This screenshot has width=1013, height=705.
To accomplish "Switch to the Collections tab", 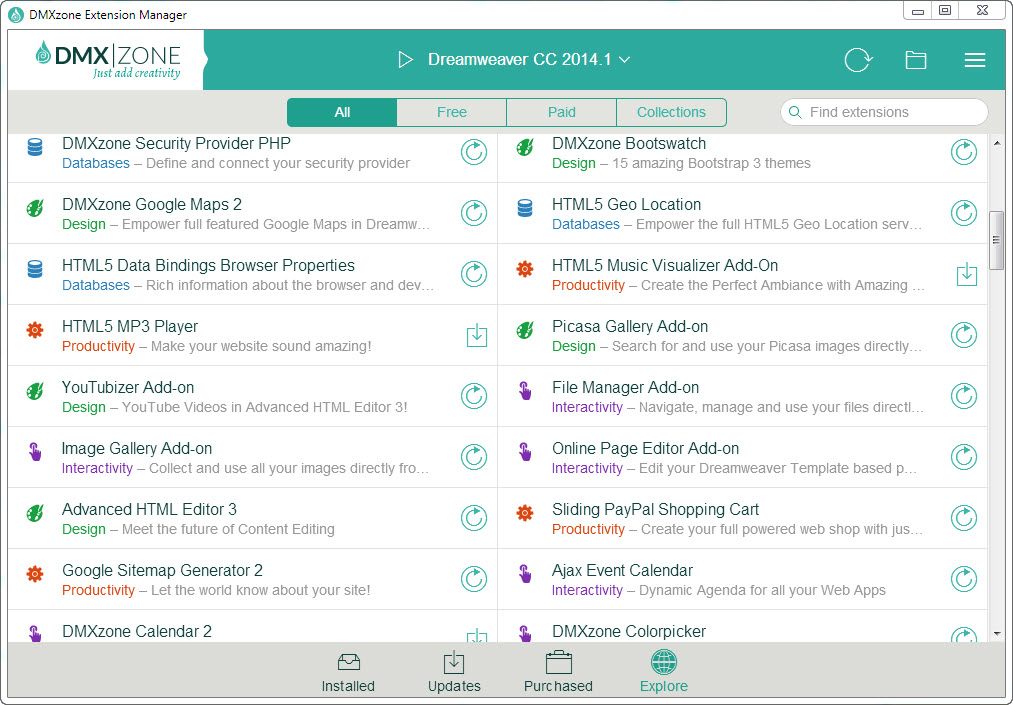I will tap(671, 112).
